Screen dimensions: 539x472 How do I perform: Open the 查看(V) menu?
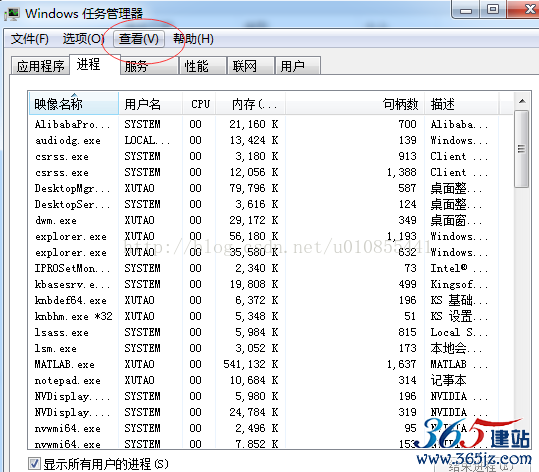[x=139, y=39]
